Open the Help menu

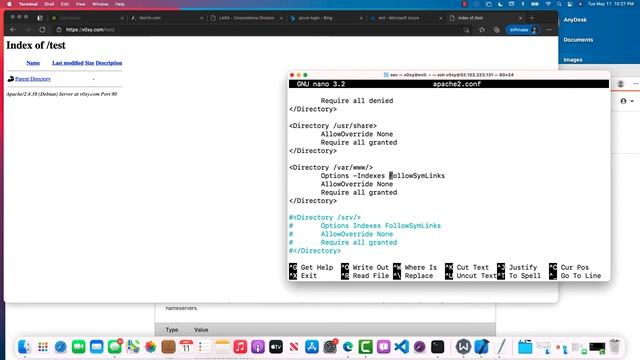click(120, 4)
